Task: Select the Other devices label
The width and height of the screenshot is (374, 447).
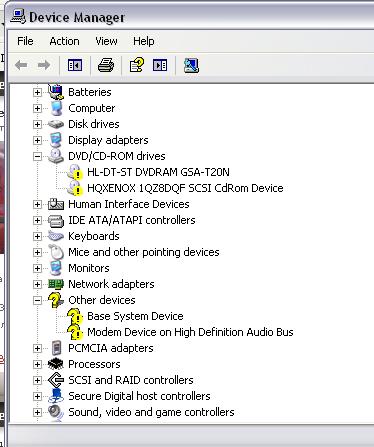Action: click(x=102, y=300)
